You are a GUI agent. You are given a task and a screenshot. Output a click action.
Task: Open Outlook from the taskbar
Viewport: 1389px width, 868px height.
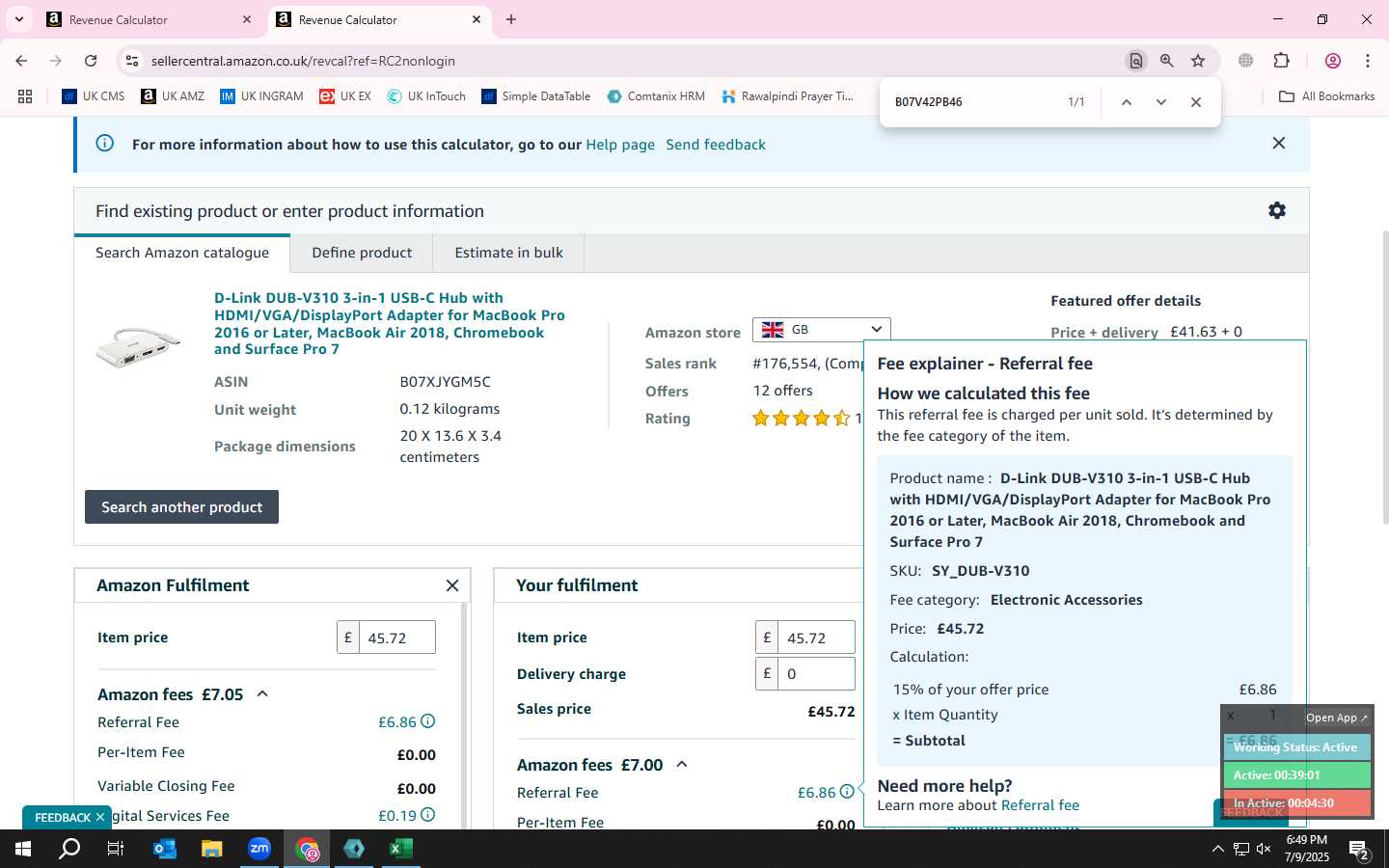165,849
